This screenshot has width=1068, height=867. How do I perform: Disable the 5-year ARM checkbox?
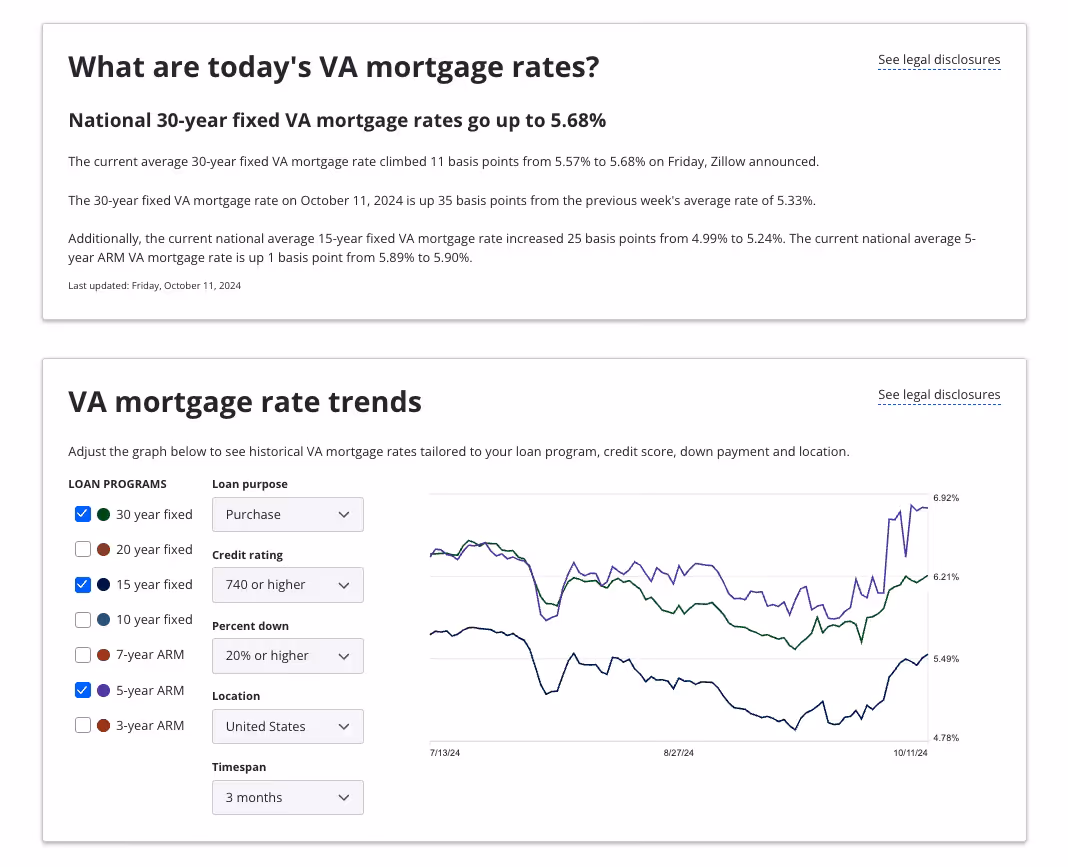click(x=83, y=690)
